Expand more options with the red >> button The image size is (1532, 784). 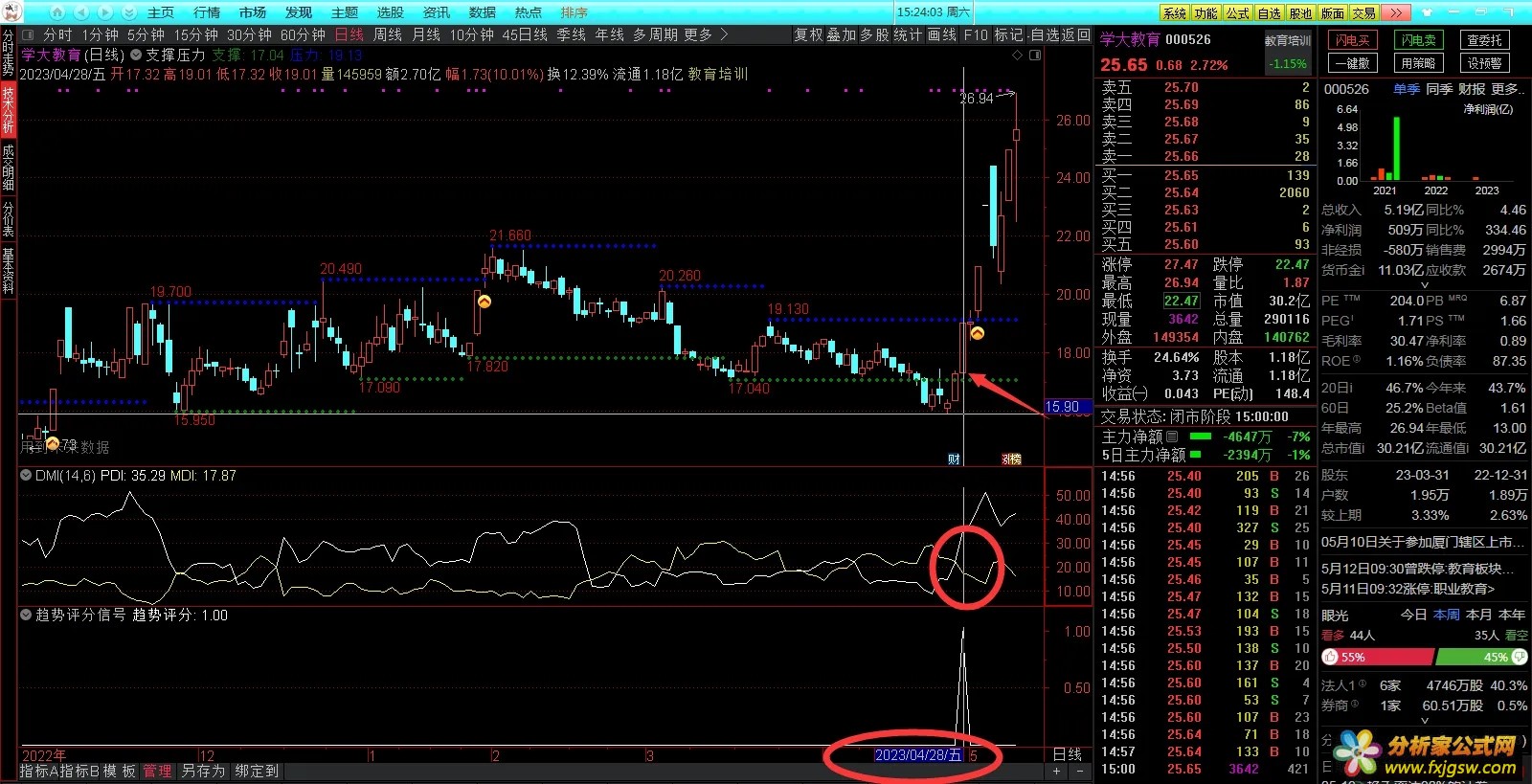(x=1396, y=12)
